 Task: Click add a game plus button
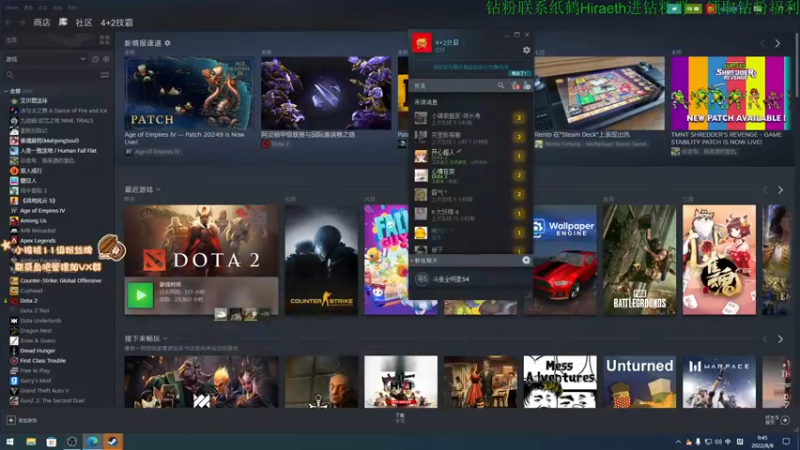point(11,420)
